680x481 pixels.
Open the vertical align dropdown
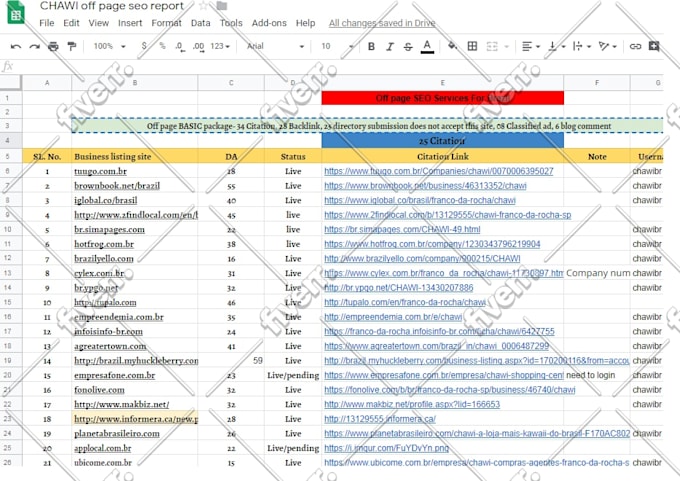(556, 46)
